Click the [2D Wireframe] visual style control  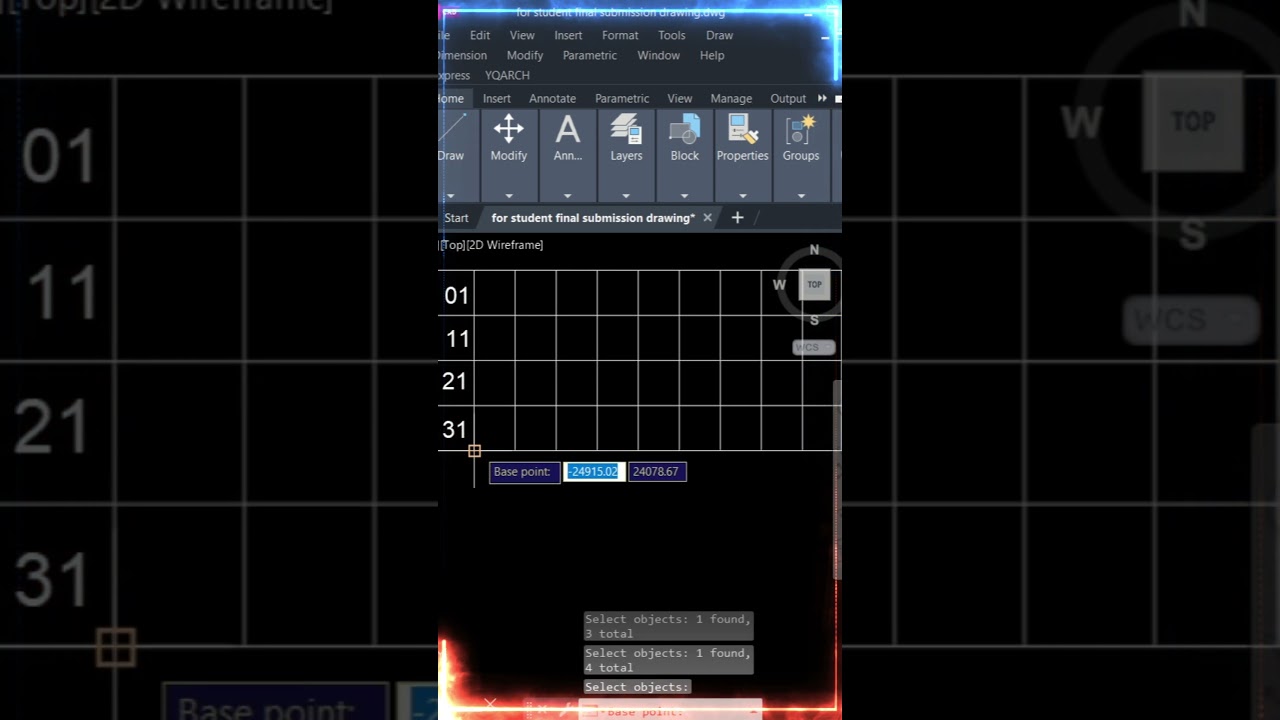click(x=505, y=245)
